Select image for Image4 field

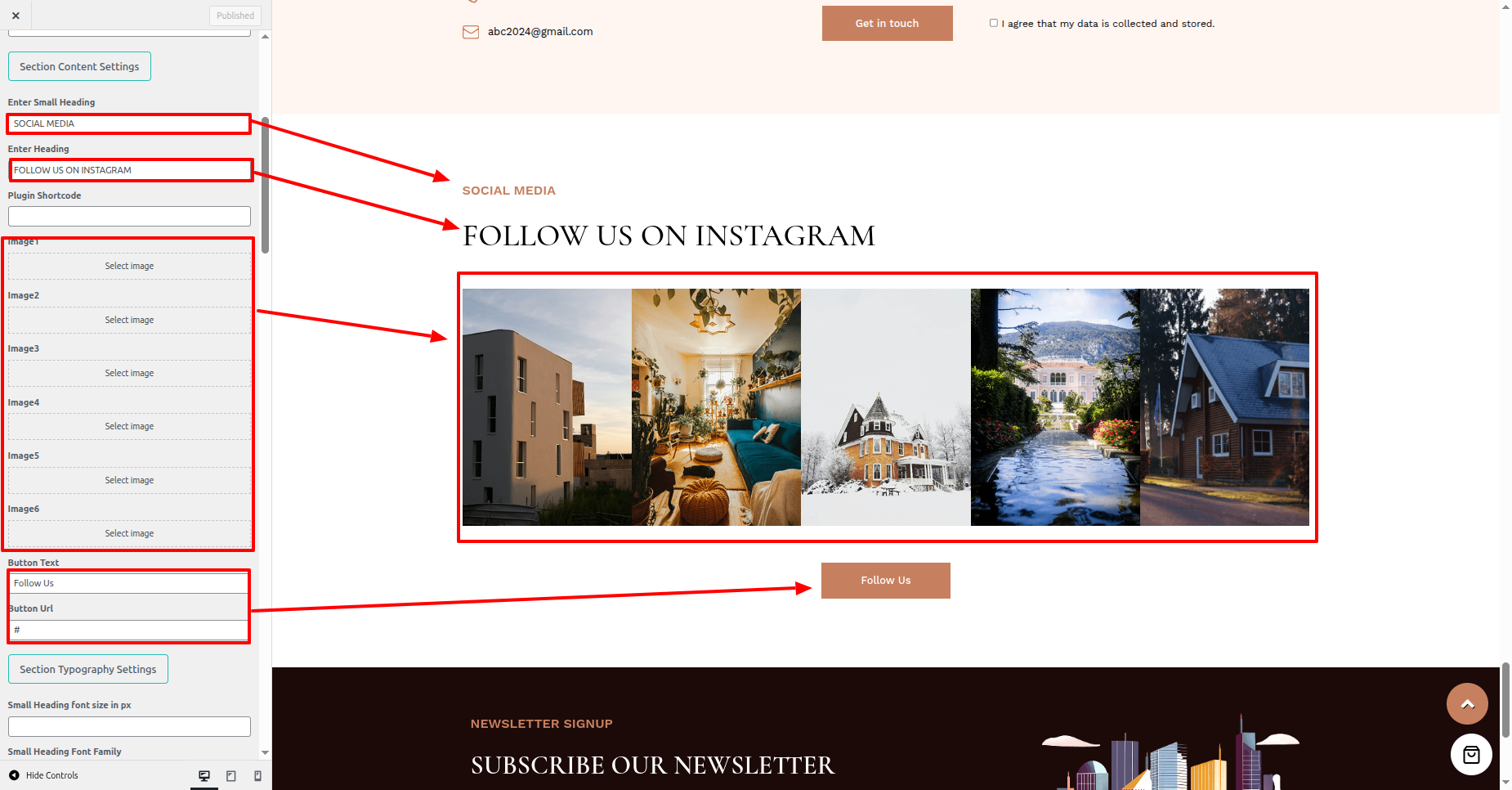pyautogui.click(x=129, y=426)
